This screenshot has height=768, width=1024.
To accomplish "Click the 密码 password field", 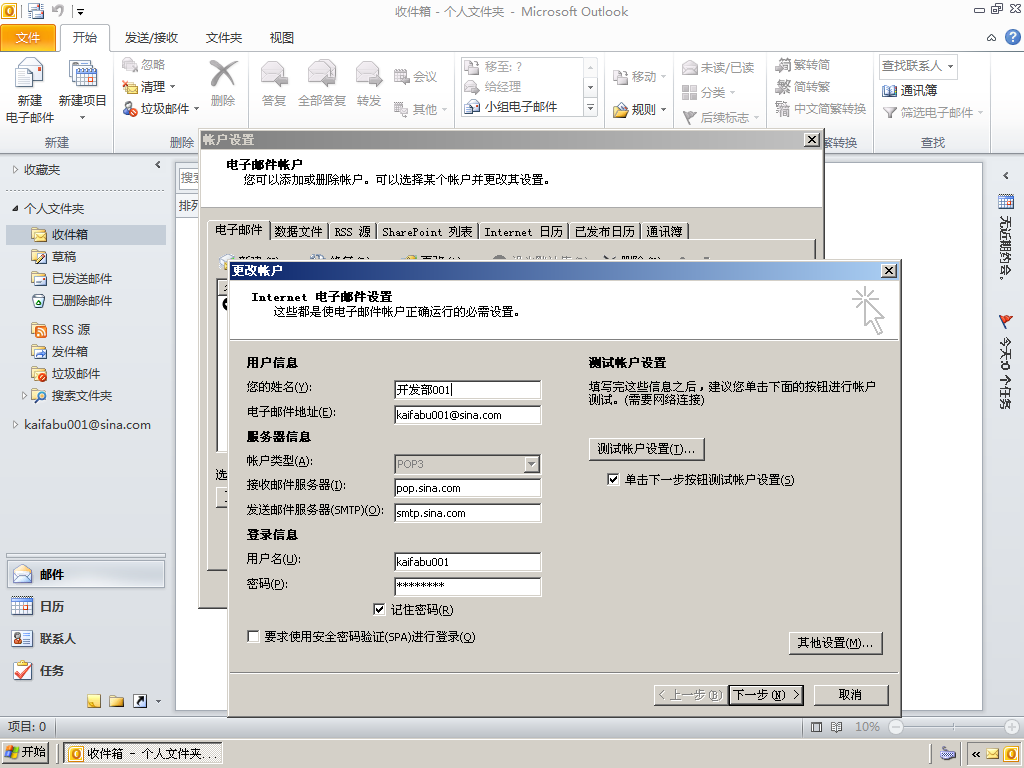I will 468,586.
